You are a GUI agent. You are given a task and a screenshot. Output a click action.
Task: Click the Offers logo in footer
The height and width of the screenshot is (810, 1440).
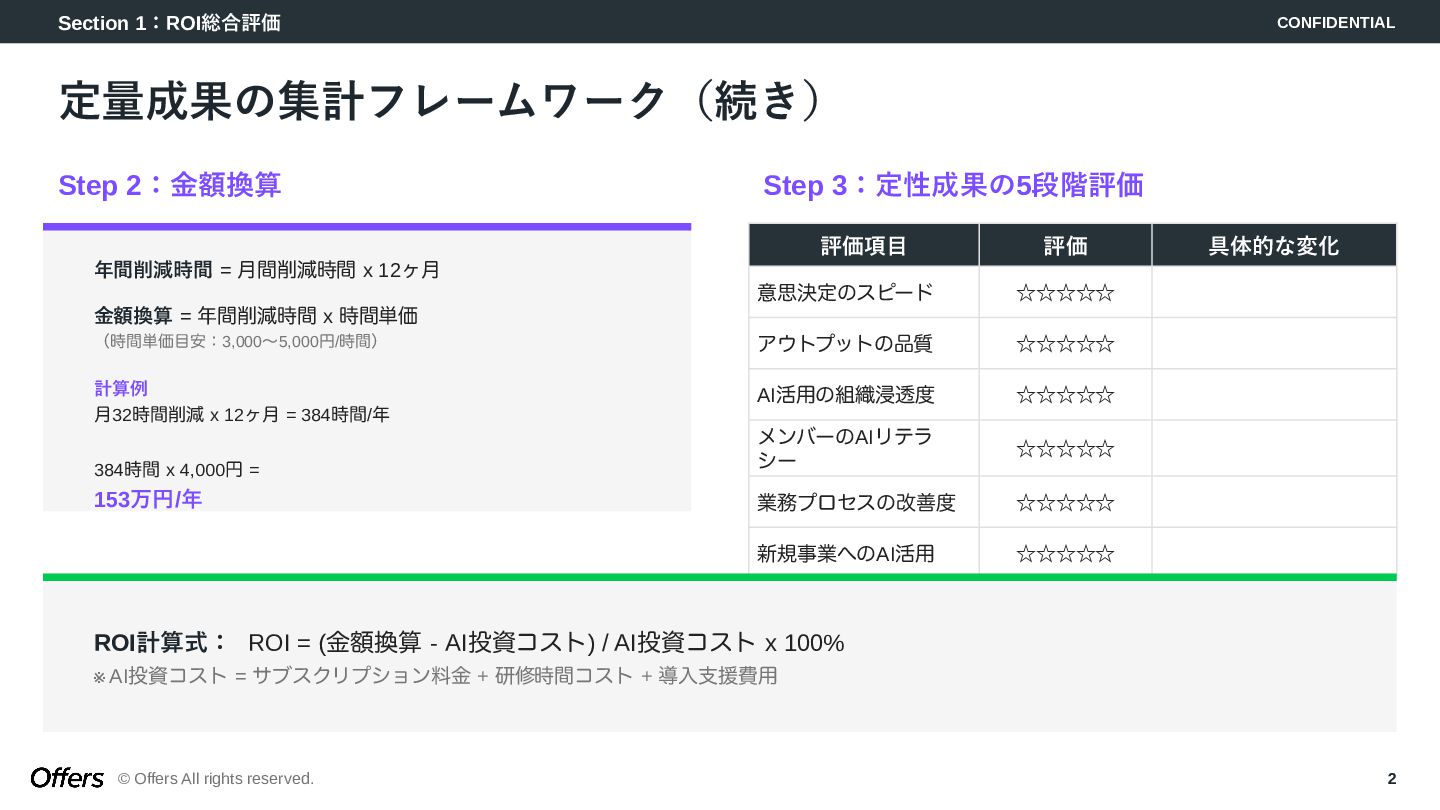(67, 778)
